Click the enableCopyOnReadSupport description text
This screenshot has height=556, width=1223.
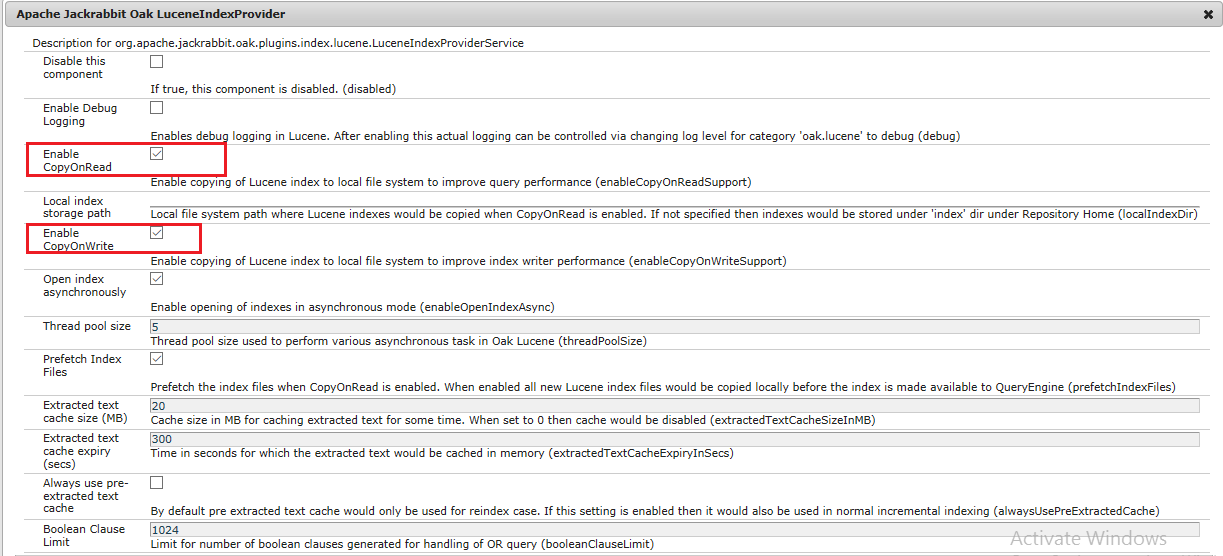point(451,182)
